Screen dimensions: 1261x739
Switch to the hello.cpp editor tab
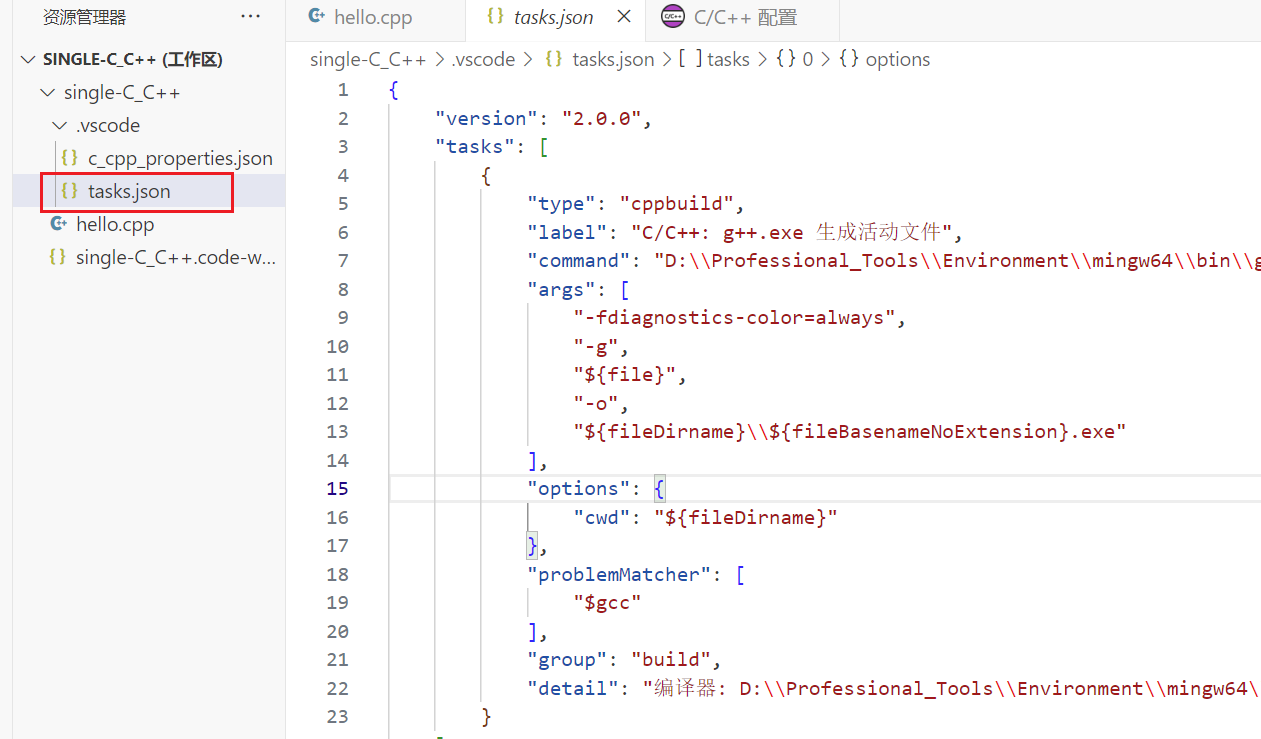coord(372,18)
